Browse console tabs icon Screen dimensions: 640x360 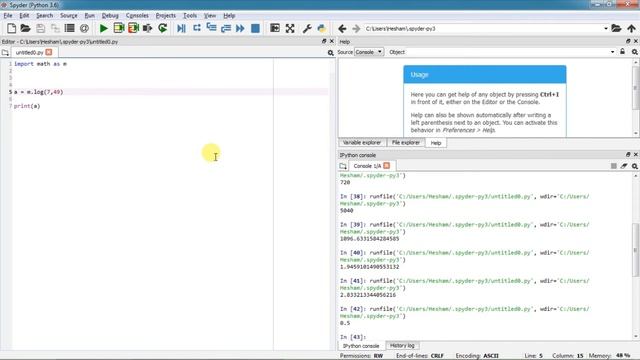coord(343,166)
